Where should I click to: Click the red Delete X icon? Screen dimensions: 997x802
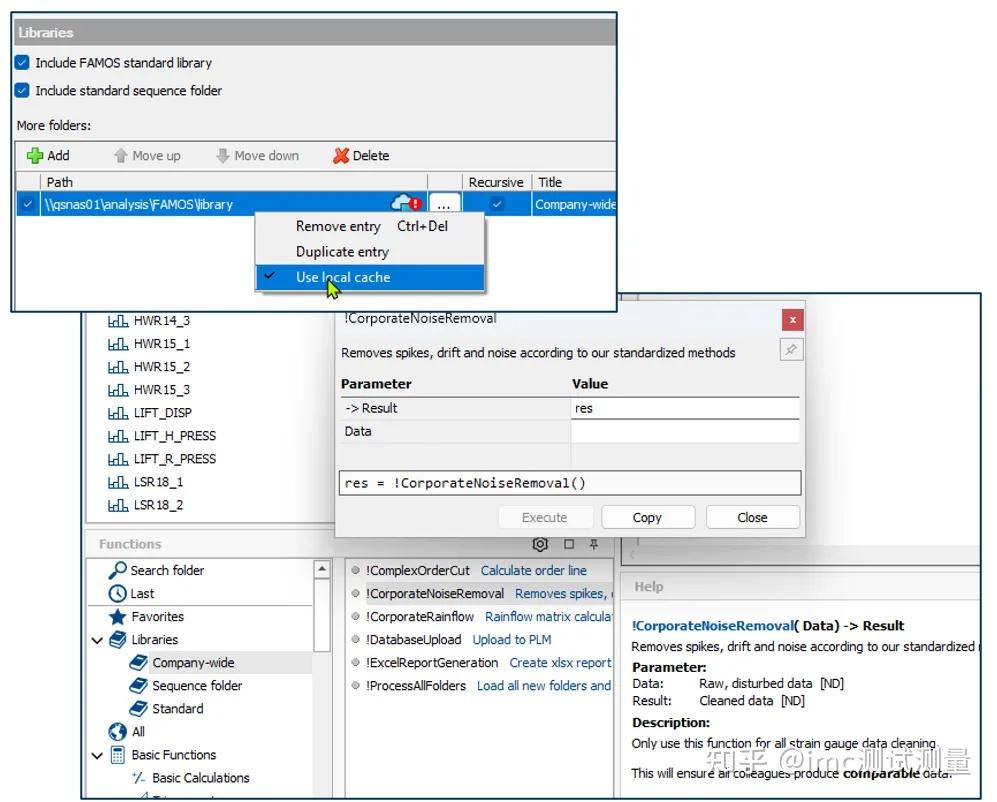[341, 156]
